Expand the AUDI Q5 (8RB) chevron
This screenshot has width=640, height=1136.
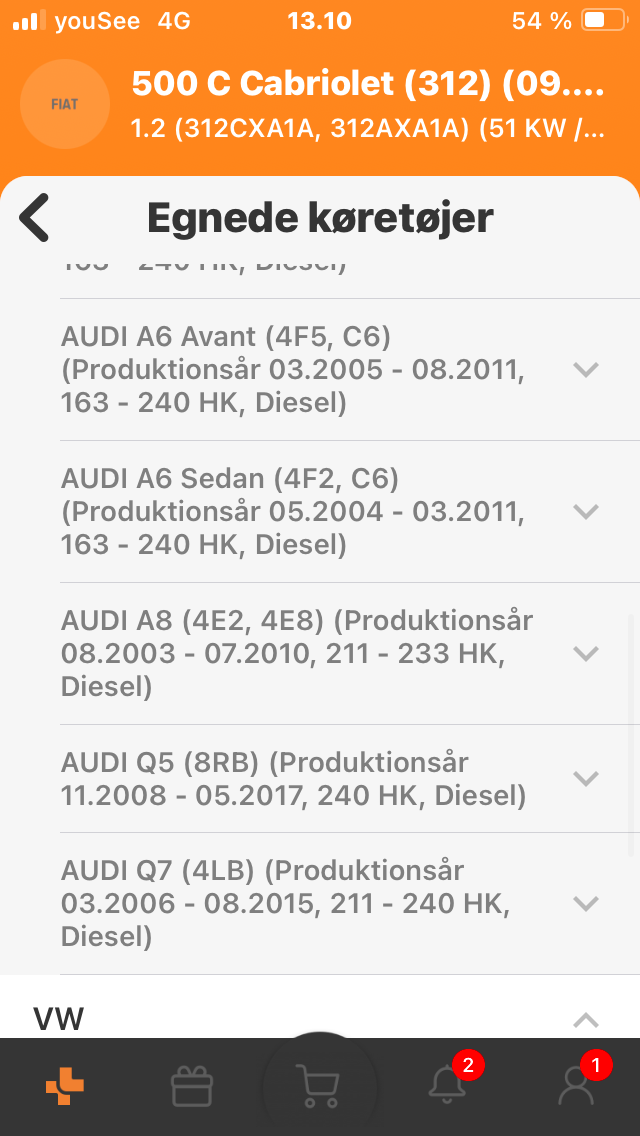click(586, 778)
